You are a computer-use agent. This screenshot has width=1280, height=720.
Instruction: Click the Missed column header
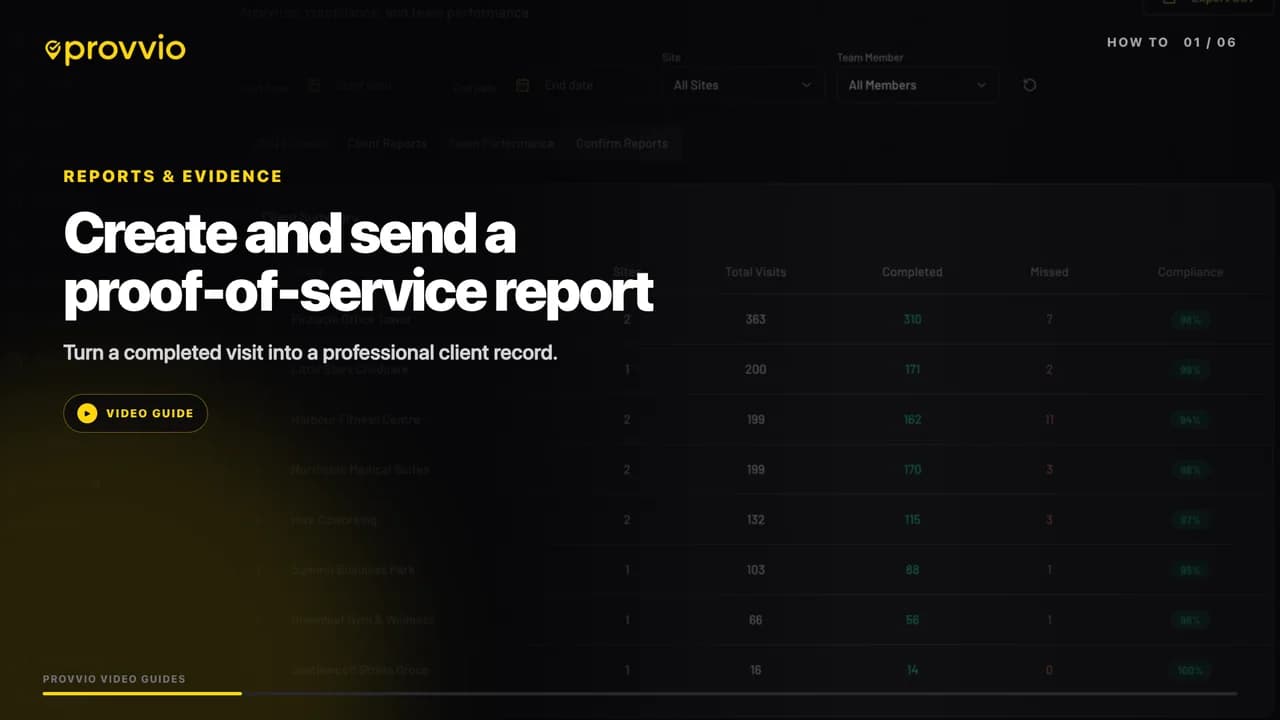[1049, 272]
